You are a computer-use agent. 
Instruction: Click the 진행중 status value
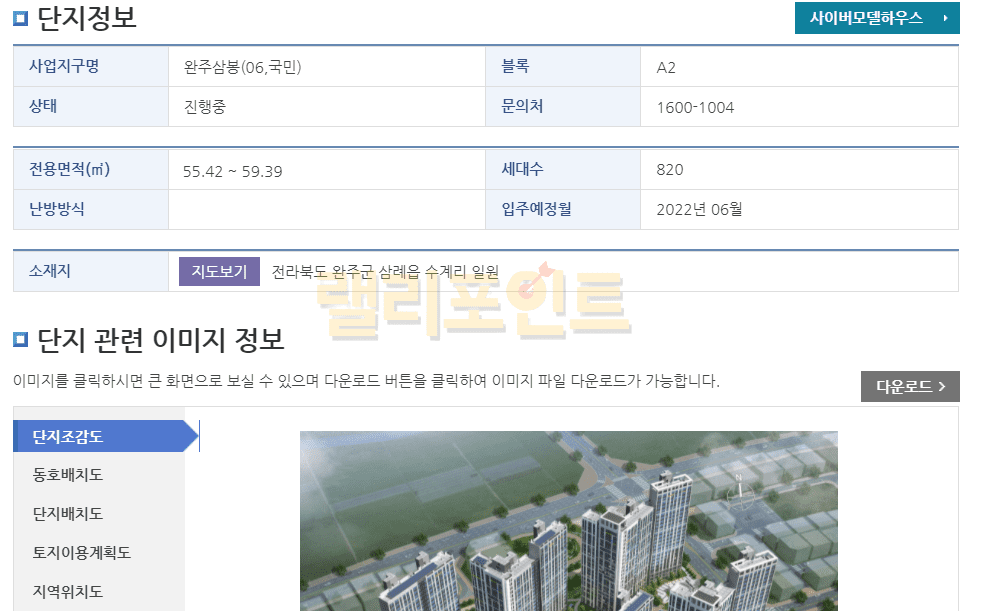[205, 106]
